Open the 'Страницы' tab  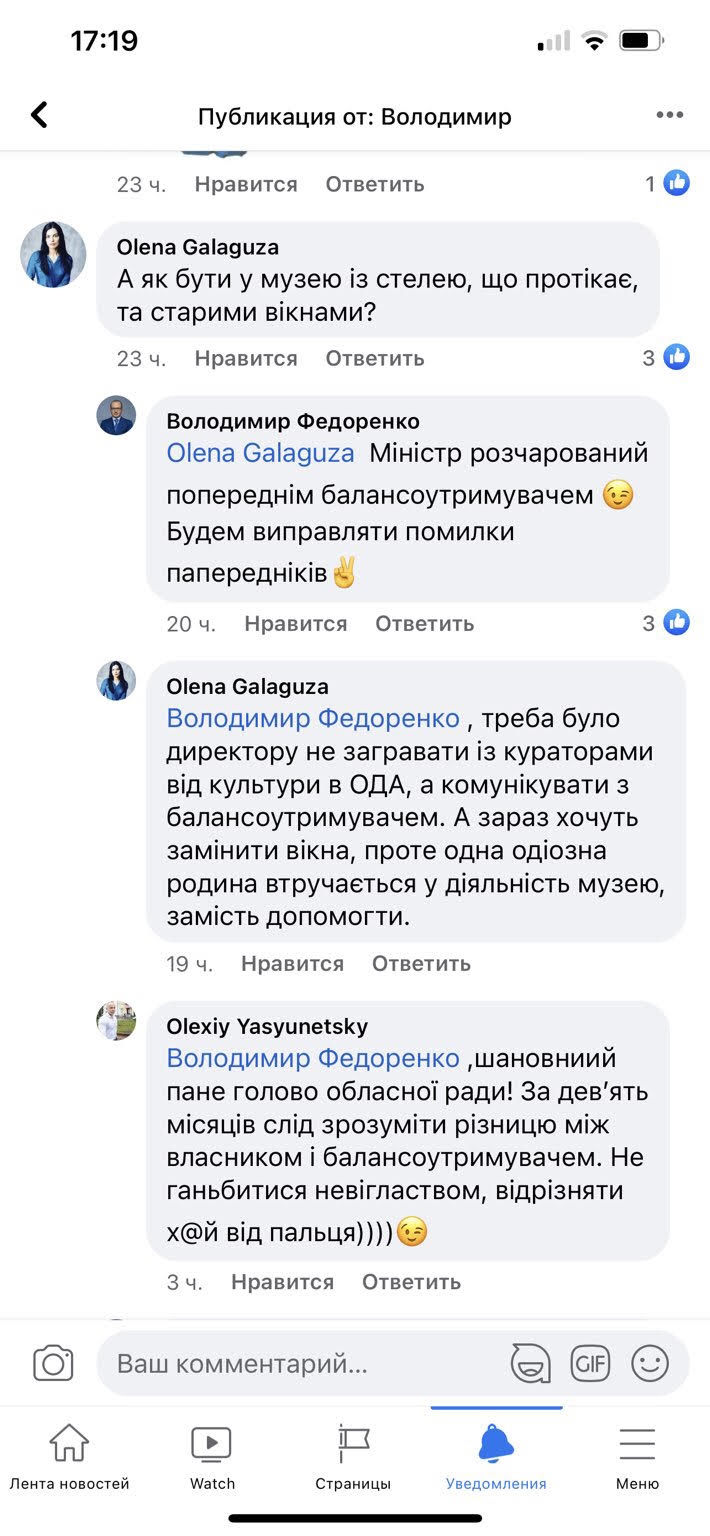click(x=353, y=1457)
